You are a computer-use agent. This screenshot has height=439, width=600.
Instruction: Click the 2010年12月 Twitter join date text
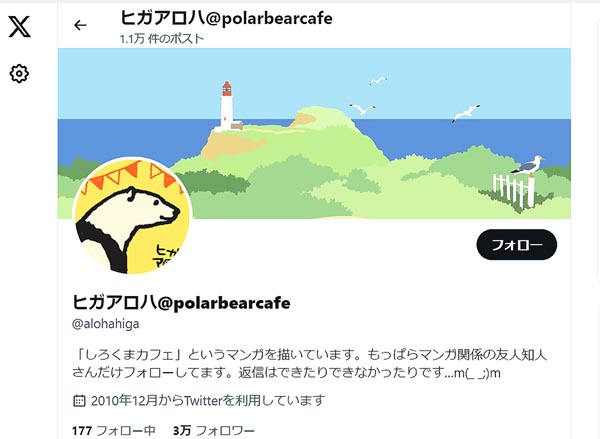pyautogui.click(x=208, y=401)
